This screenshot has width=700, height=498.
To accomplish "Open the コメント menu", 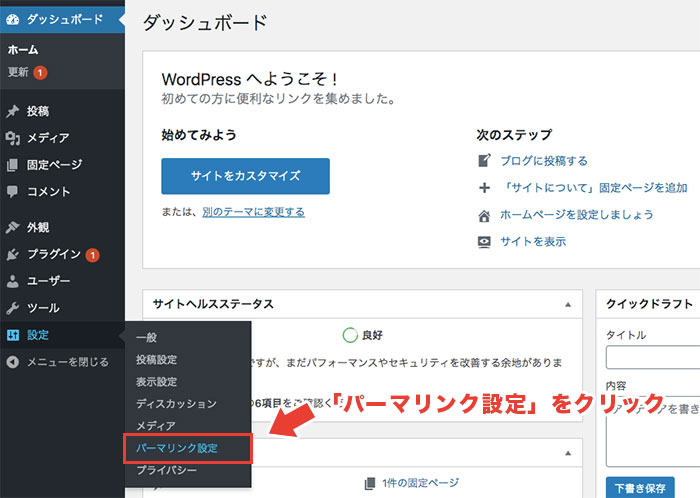I will (x=62, y=191).
